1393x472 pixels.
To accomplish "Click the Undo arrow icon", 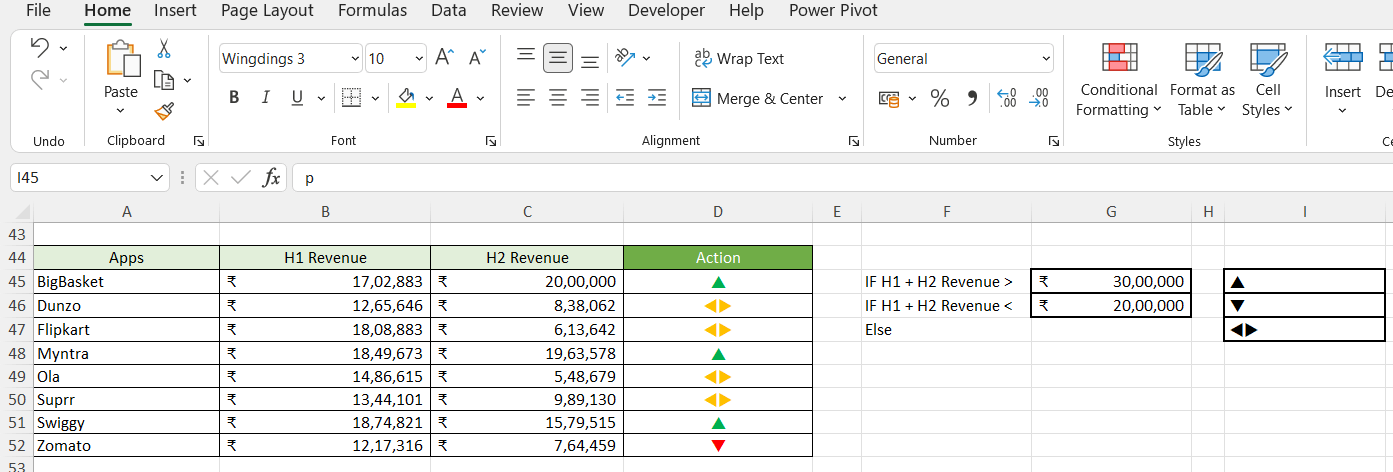I will coord(41,47).
